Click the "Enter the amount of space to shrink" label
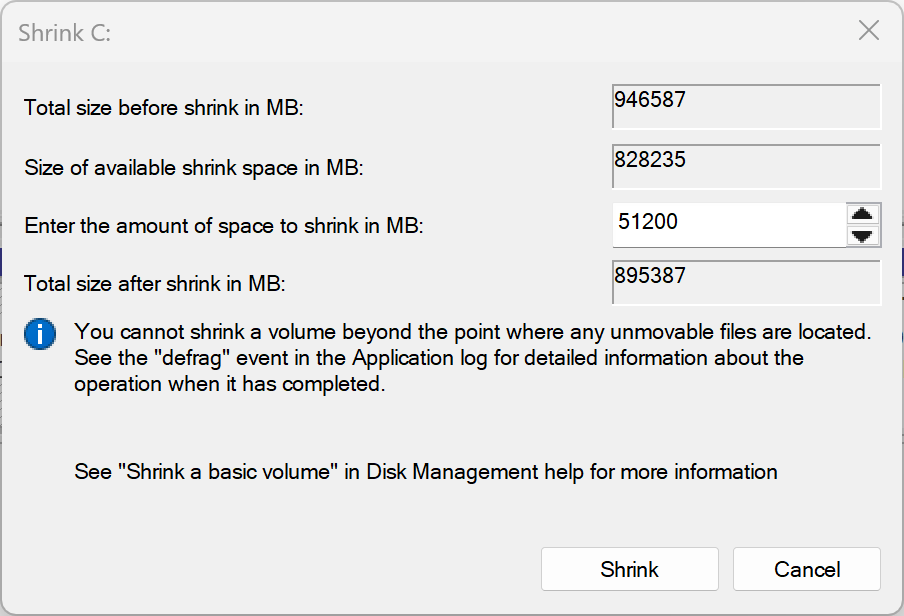Screen dimensions: 904x616 pyautogui.click(x=224, y=226)
